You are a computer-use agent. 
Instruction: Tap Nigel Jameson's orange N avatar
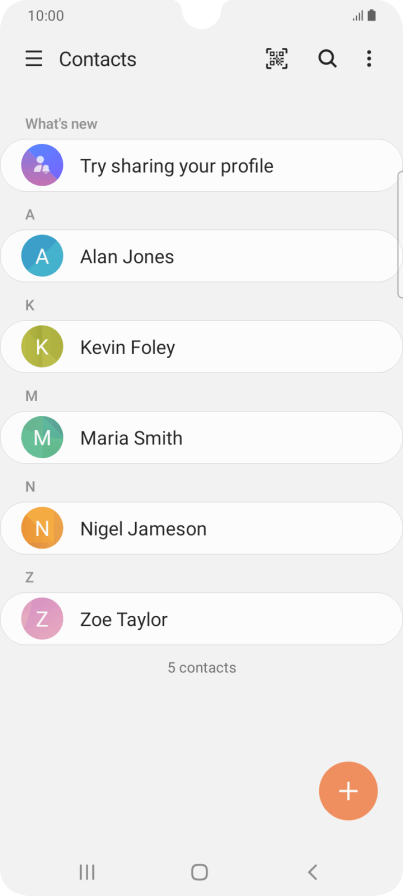(x=42, y=529)
